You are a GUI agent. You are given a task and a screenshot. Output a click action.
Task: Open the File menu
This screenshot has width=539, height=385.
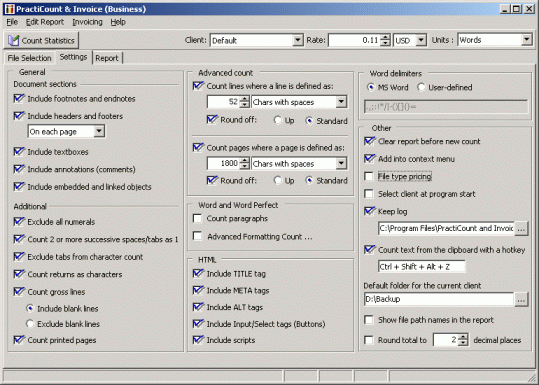tap(12, 22)
